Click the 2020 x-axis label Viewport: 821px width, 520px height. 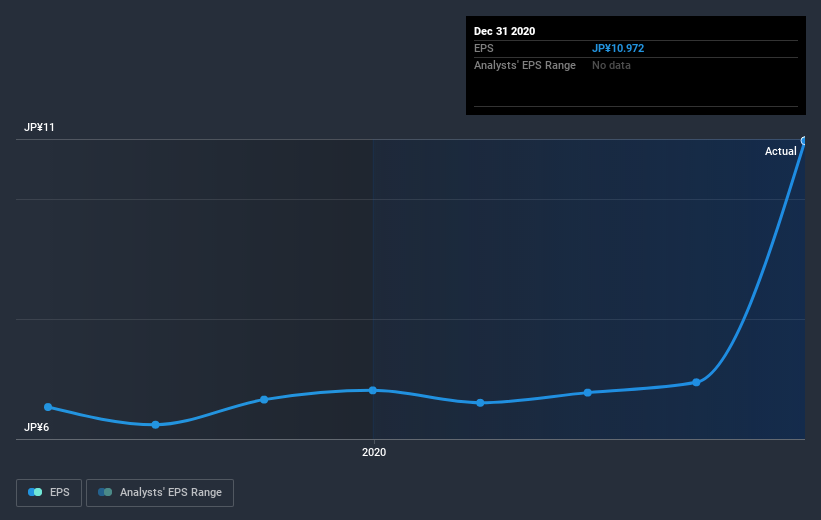point(374,452)
